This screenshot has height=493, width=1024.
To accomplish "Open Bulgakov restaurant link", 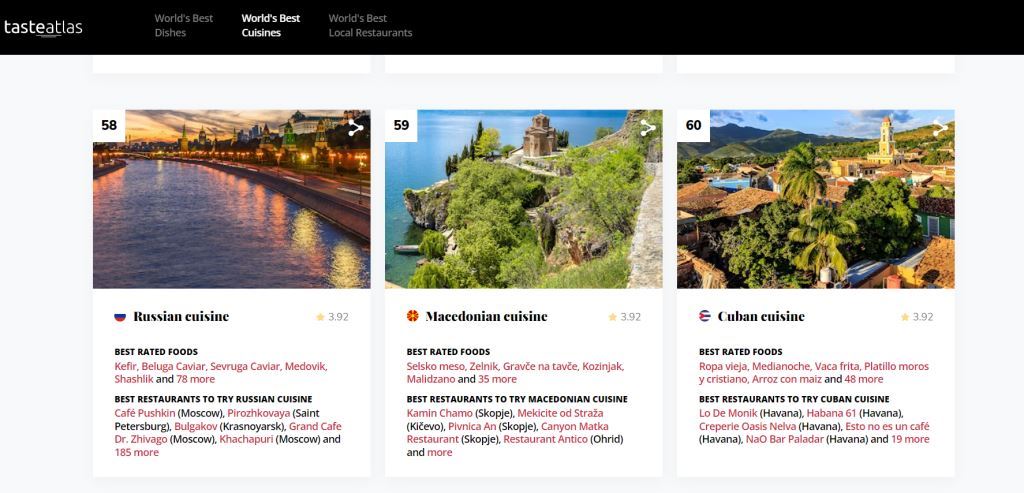I will tap(195, 426).
